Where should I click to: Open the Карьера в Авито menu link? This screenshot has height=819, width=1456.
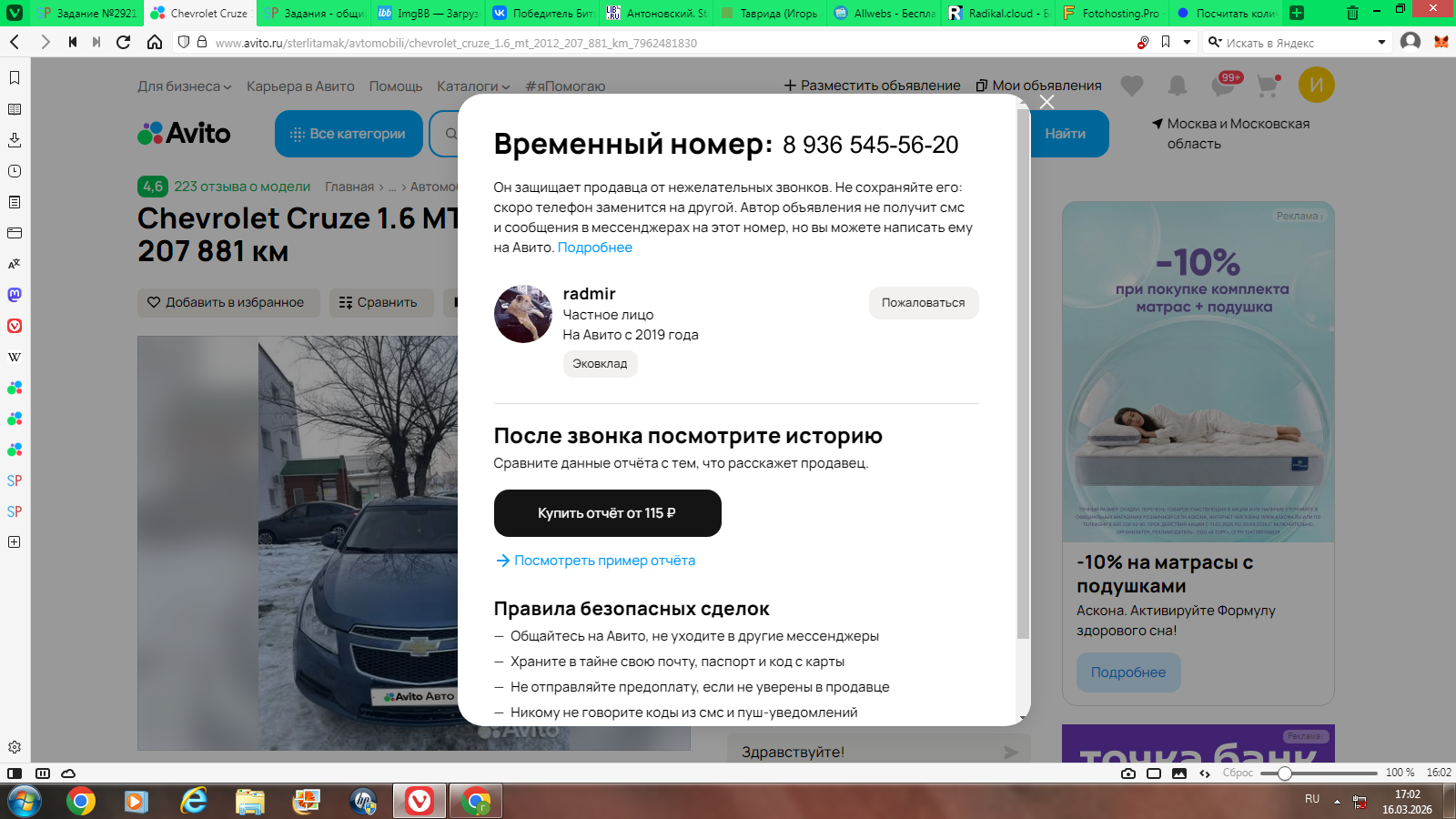click(300, 86)
